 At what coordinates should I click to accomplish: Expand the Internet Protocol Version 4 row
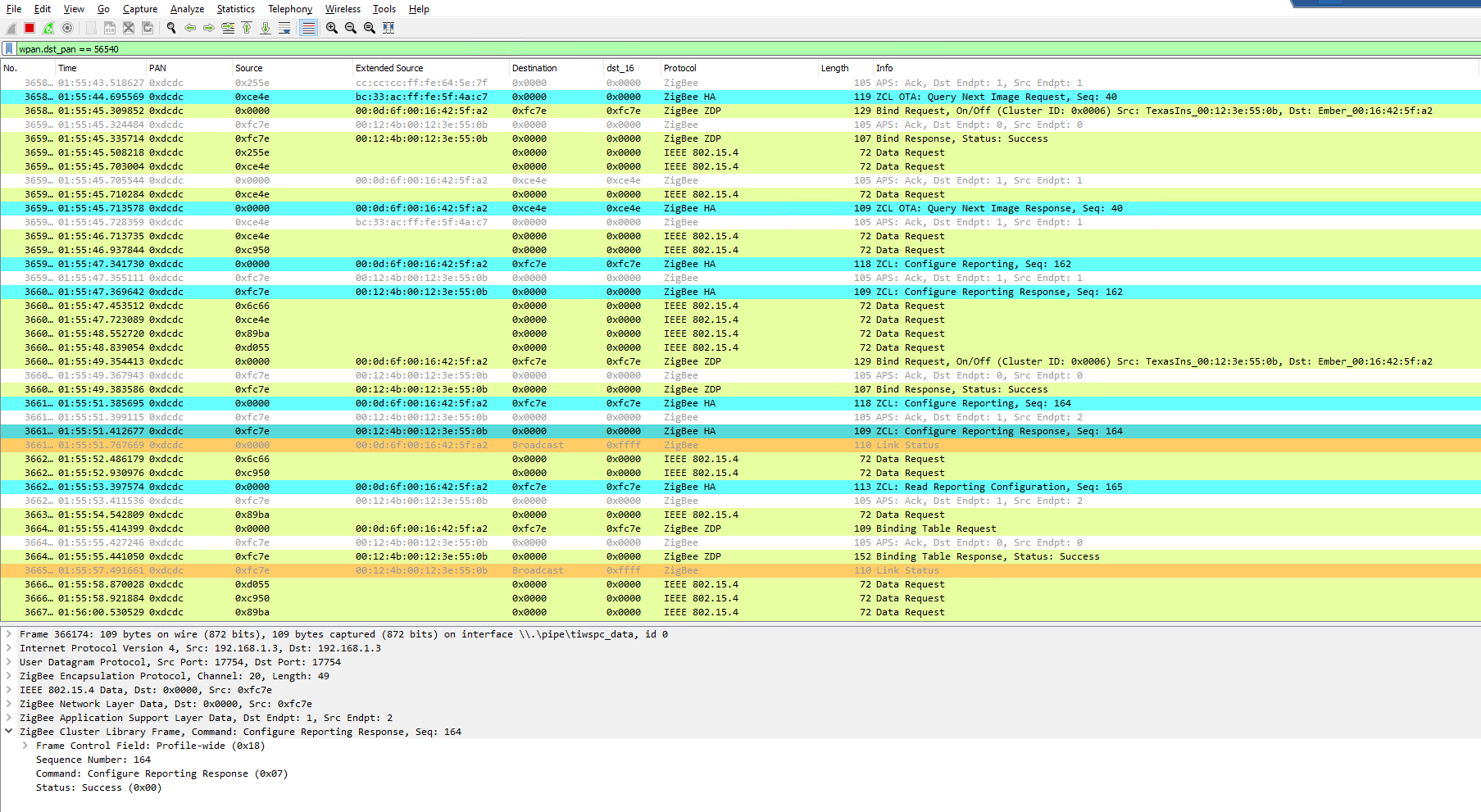(x=9, y=647)
